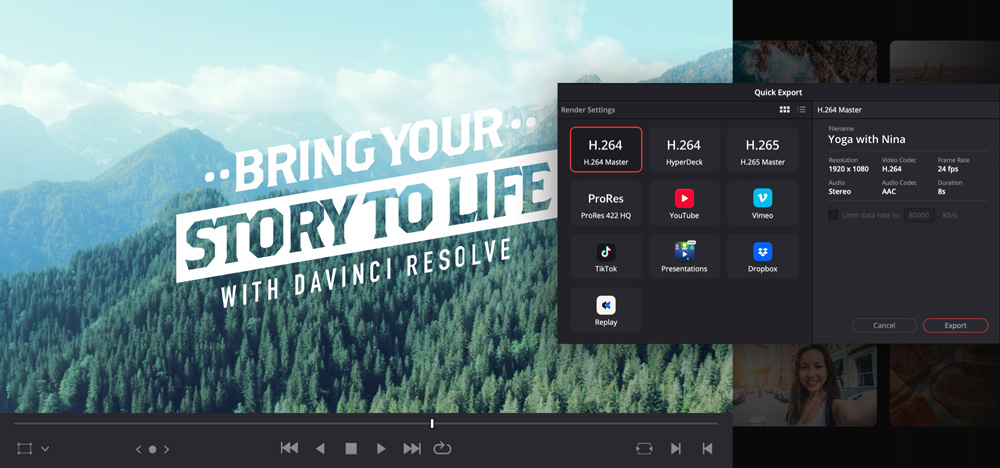
Task: Pick the TikTok export preset
Action: (x=606, y=256)
